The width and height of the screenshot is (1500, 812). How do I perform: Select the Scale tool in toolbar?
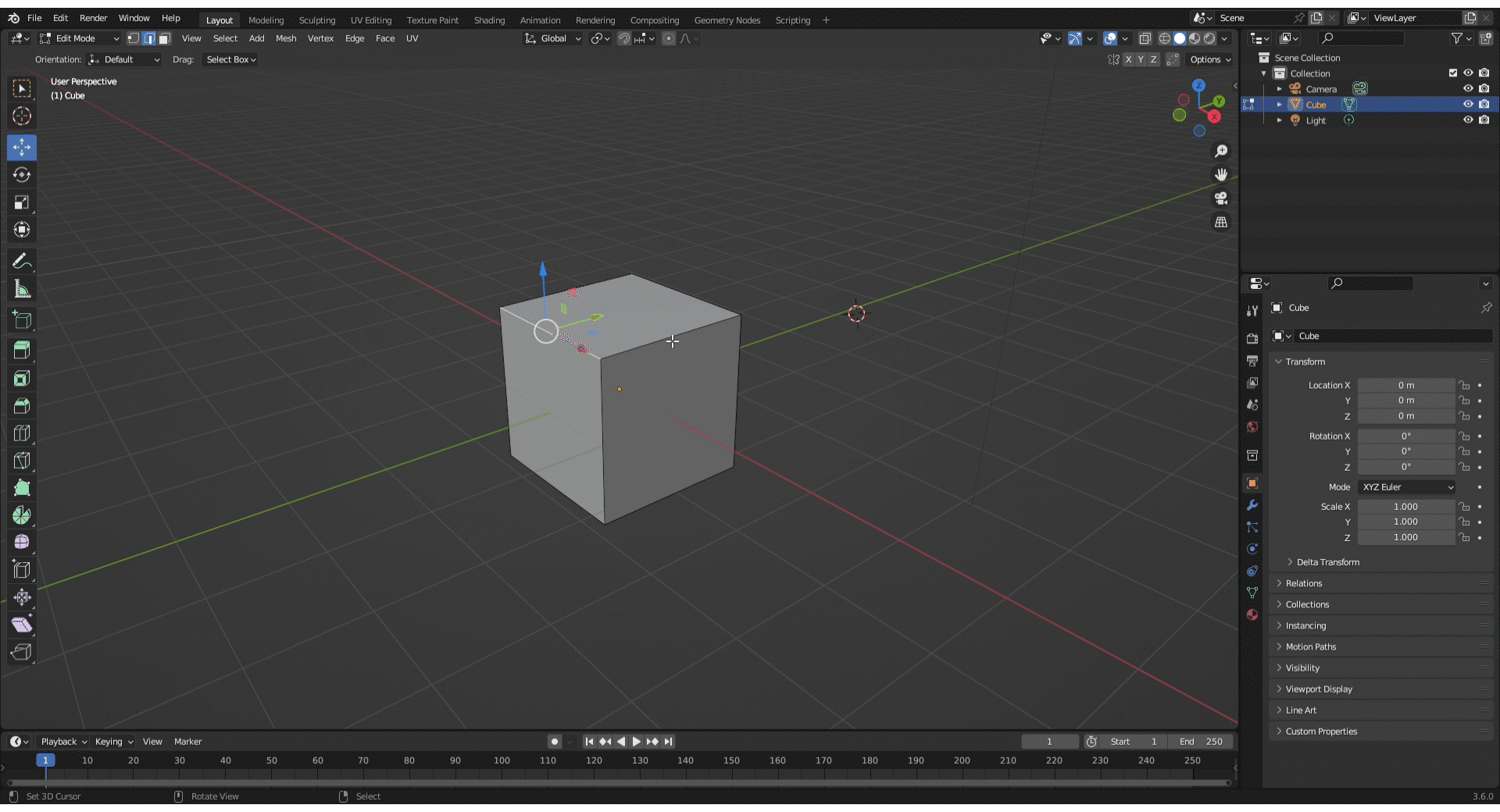[x=22, y=202]
